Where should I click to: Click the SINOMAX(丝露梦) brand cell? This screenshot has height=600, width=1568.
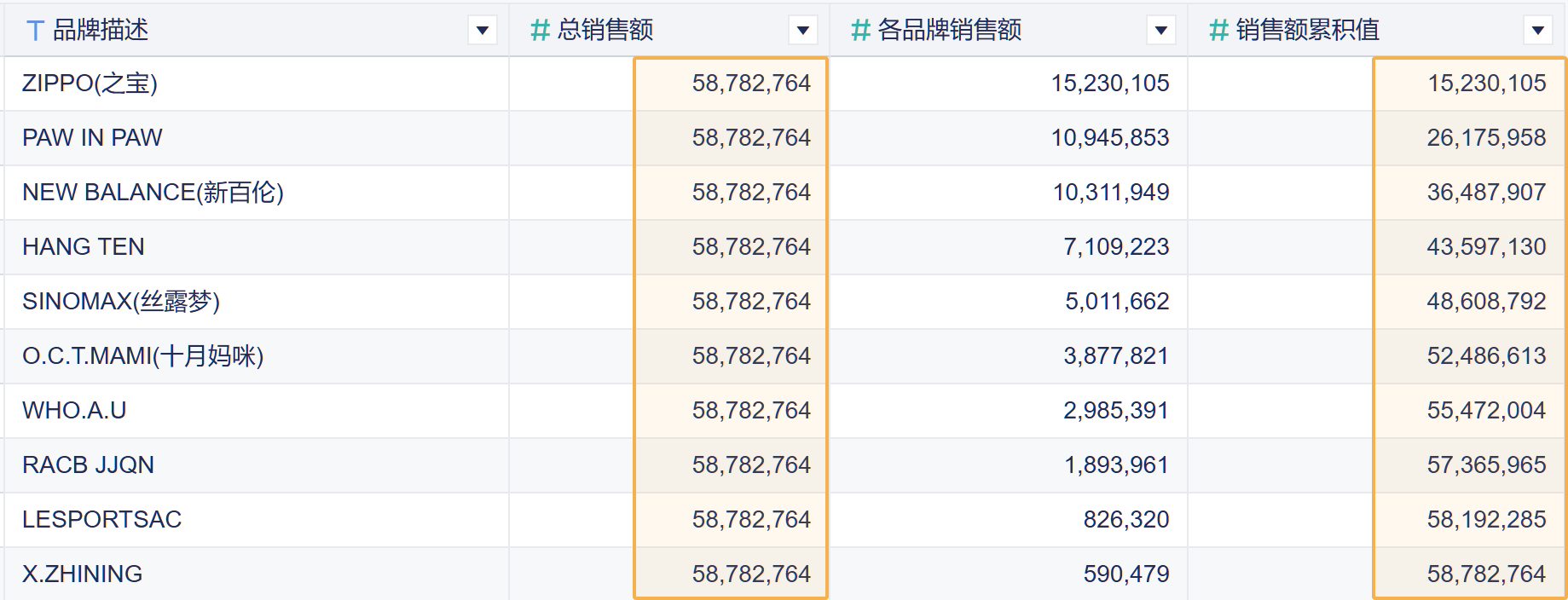(121, 302)
